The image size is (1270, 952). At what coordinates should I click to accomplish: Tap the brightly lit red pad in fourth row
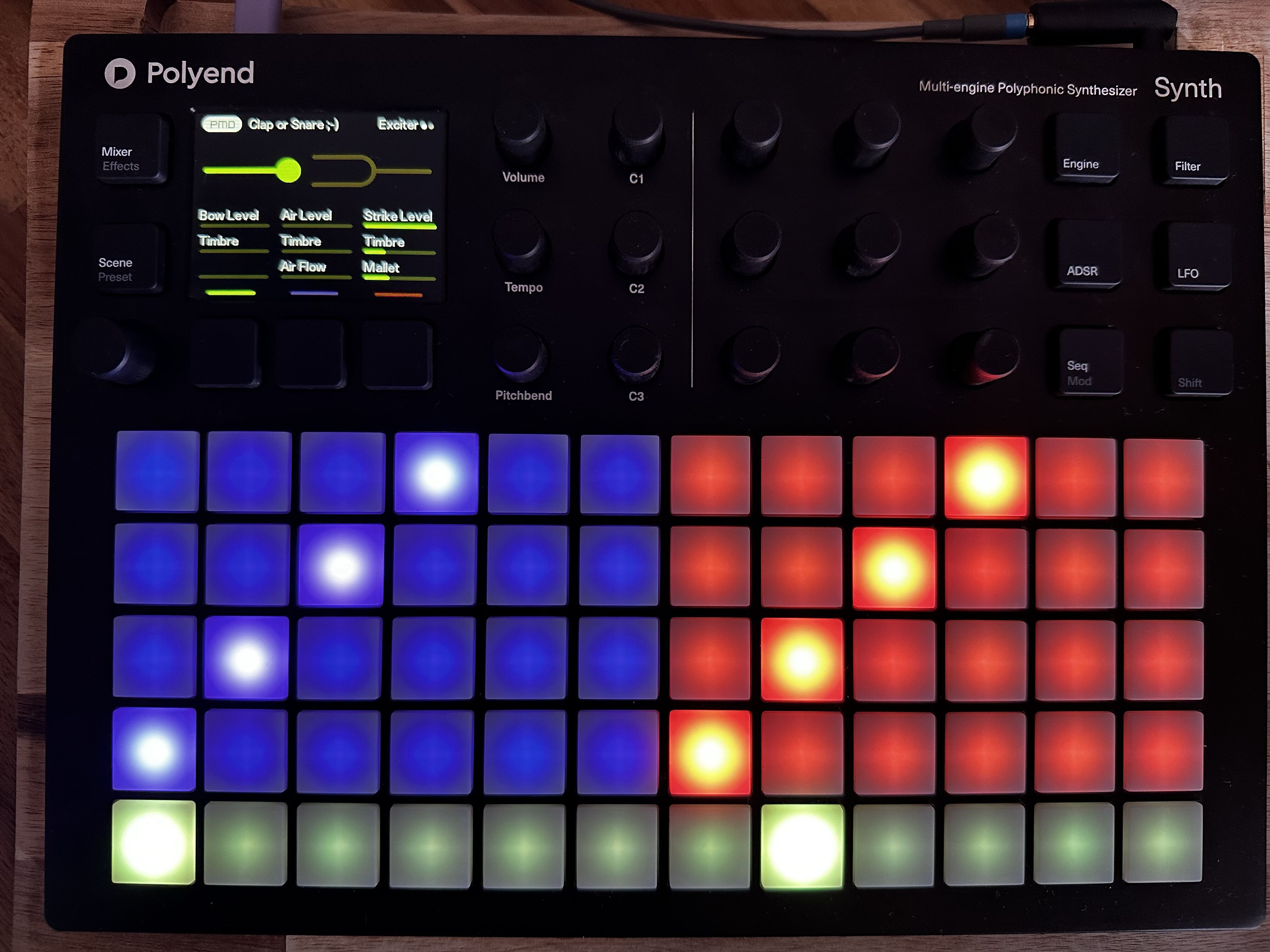710,752
